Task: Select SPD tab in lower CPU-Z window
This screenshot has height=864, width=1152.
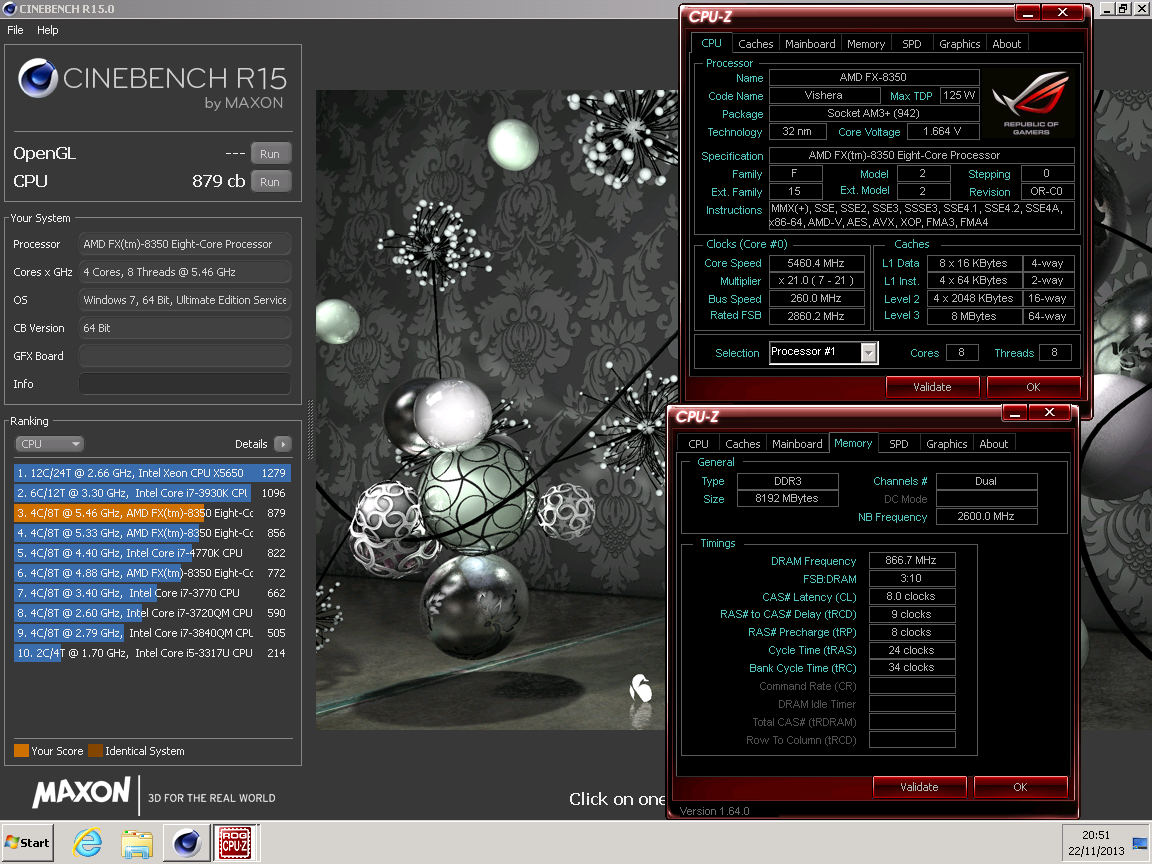Action: (899, 444)
